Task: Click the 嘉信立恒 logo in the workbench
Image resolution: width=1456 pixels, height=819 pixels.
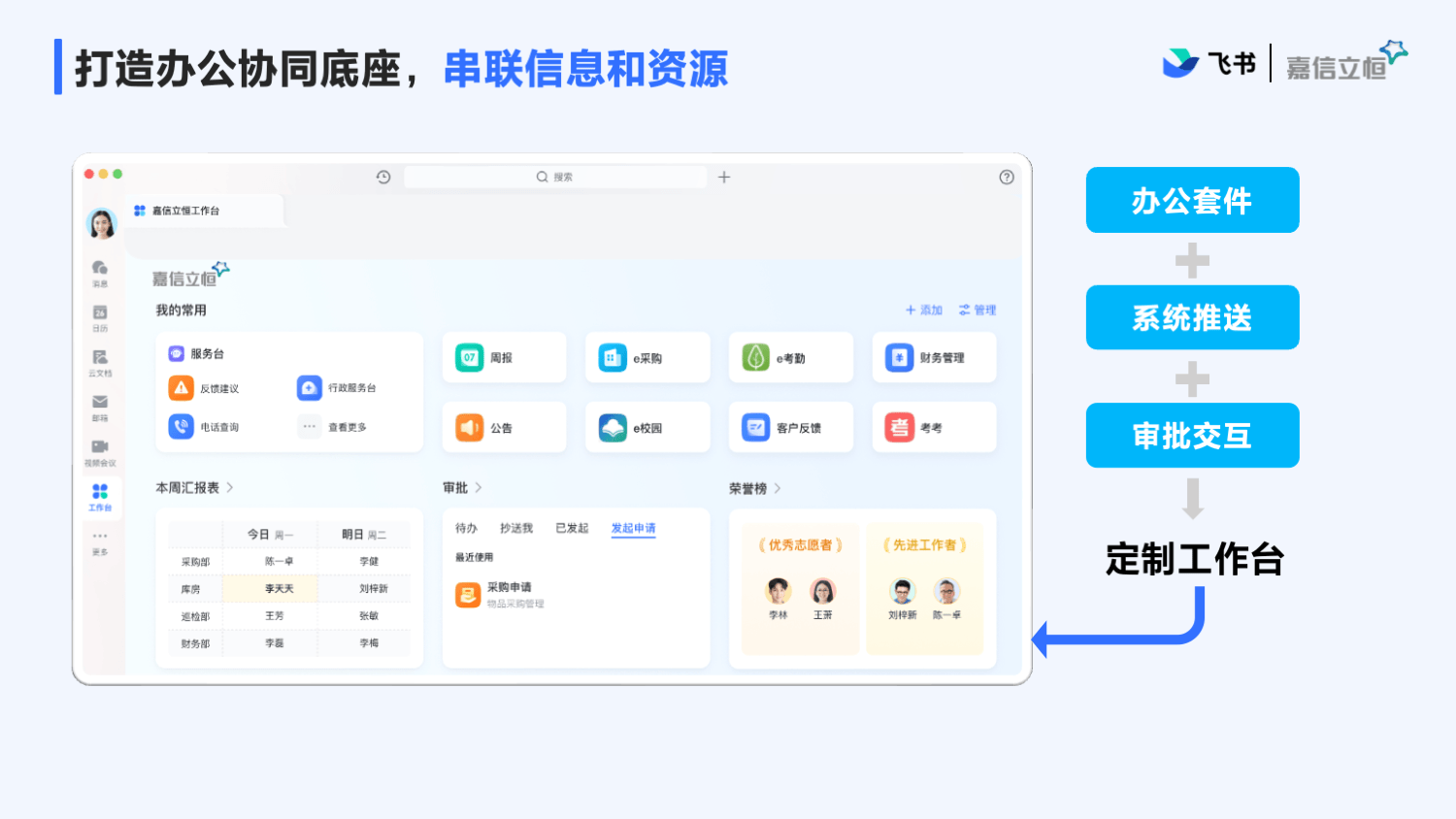Action: pos(190,276)
